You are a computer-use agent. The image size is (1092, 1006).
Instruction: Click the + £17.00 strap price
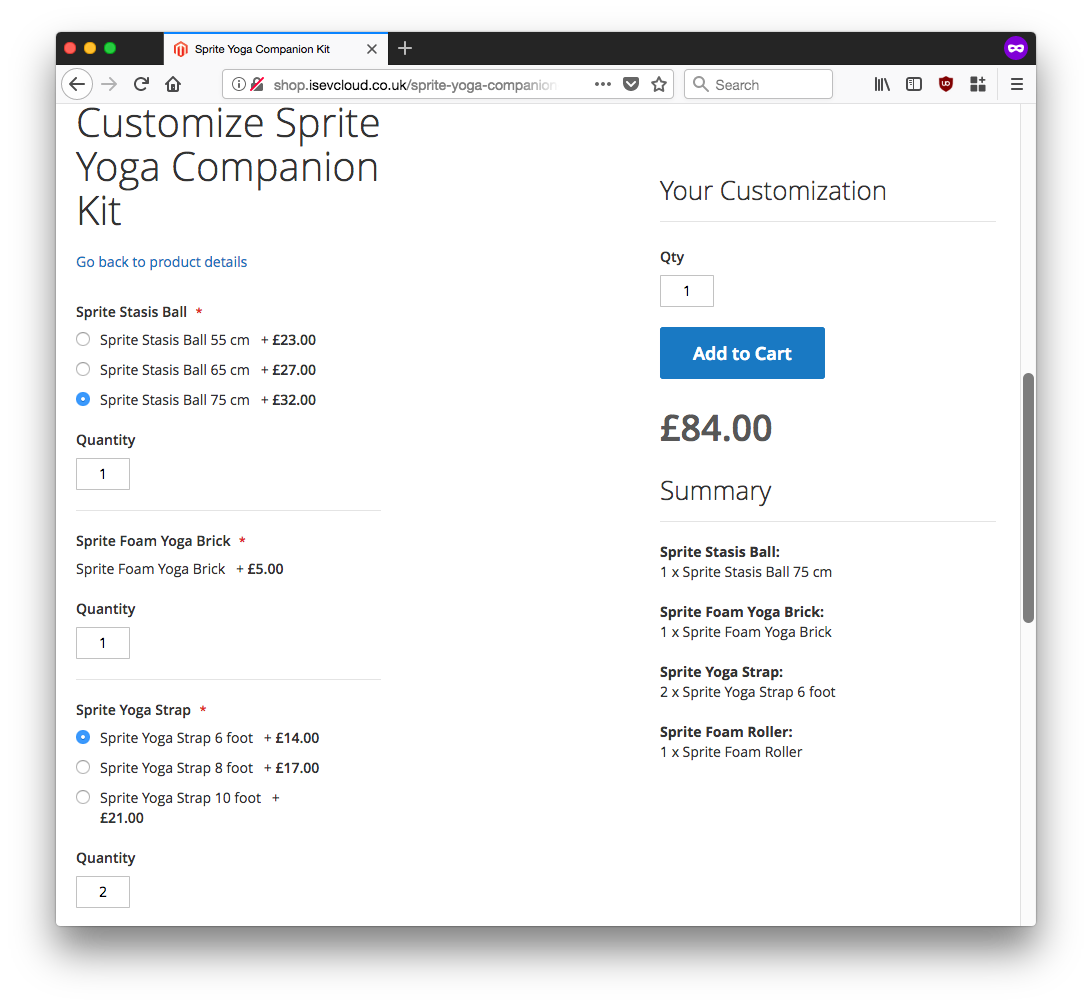(x=292, y=768)
